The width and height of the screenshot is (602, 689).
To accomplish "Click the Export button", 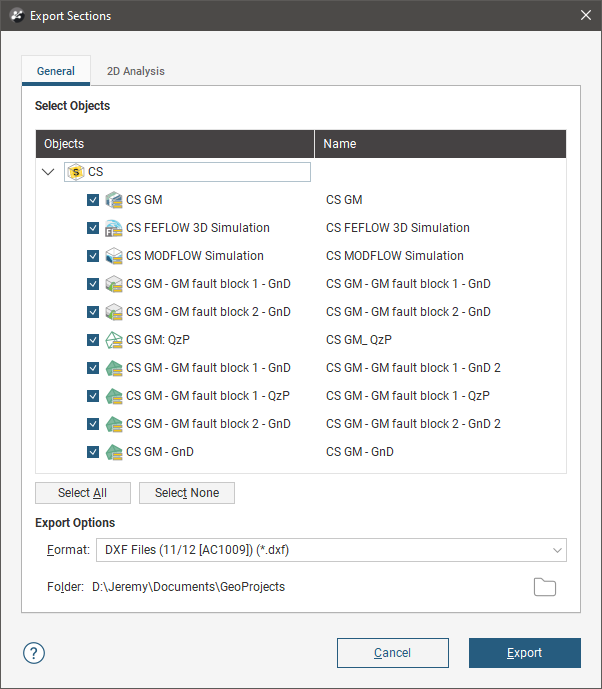I will click(x=524, y=653).
